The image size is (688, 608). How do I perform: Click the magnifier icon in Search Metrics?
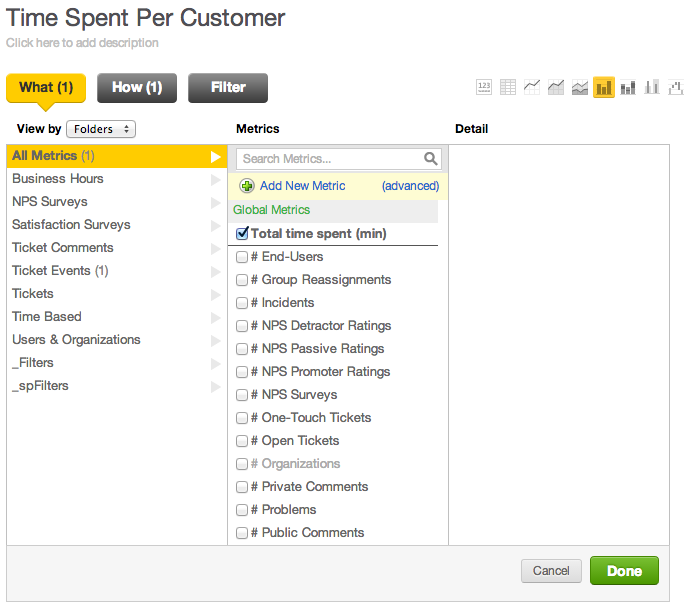[x=430, y=158]
